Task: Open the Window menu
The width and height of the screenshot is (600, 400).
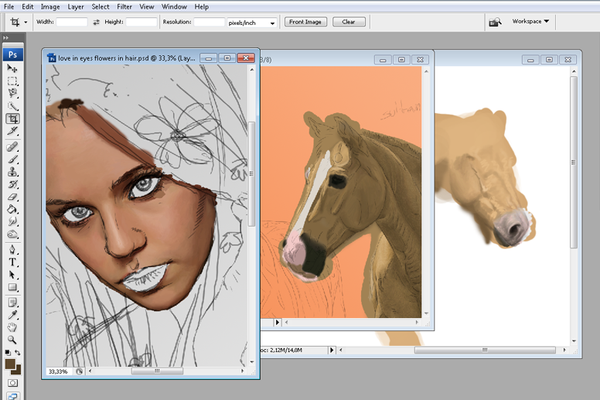Action: 174,7
